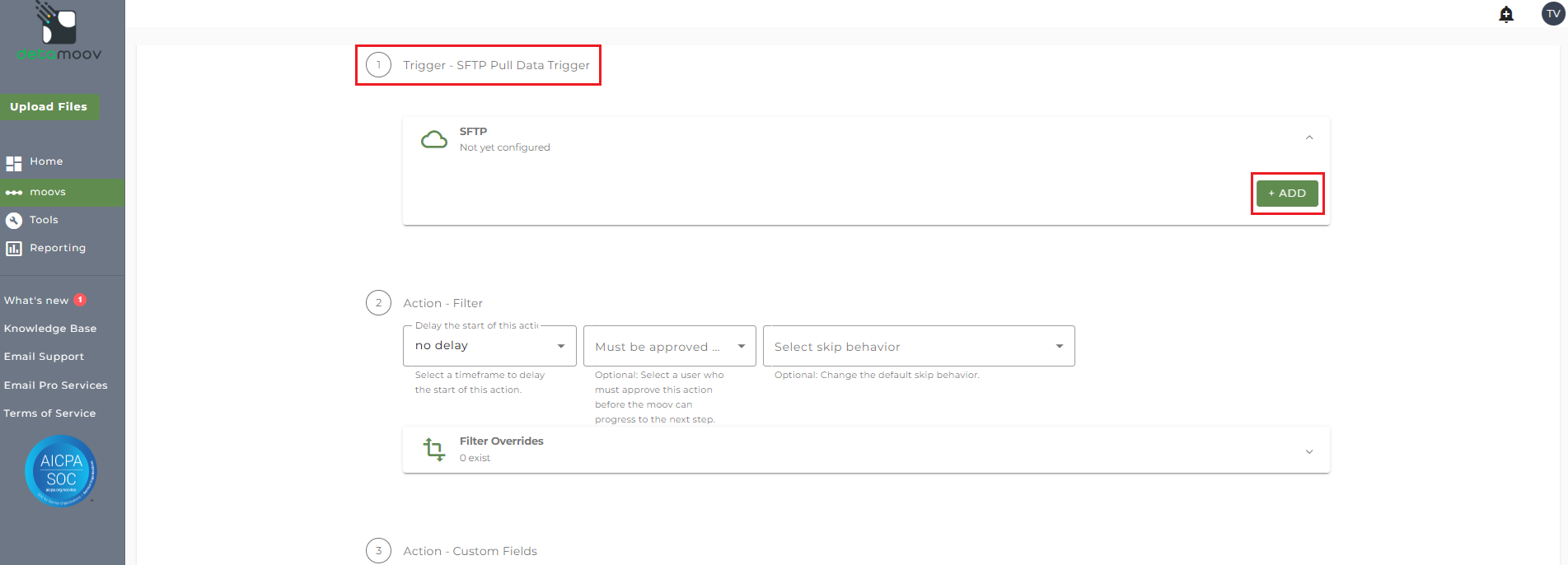
Task: Click the AICPA SOC badge
Action: [x=61, y=470]
